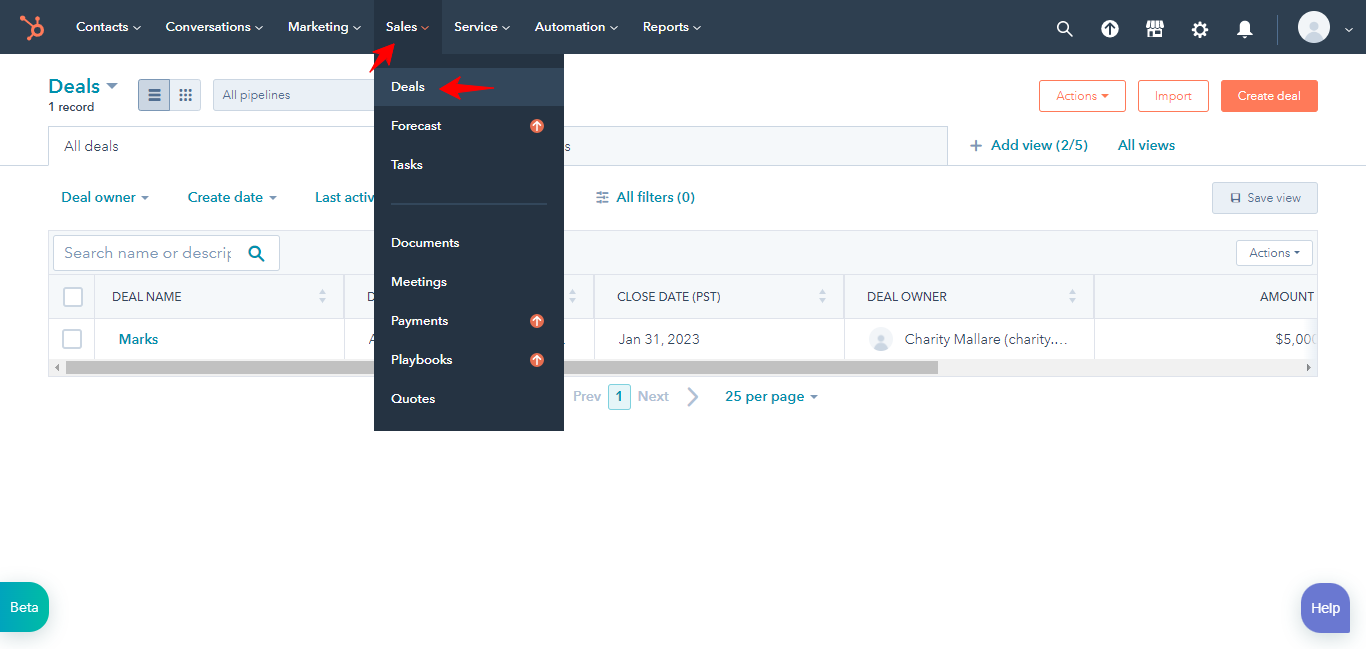The width and height of the screenshot is (1366, 649).
Task: Select Tasks in the Sales menu
Action: point(469,165)
